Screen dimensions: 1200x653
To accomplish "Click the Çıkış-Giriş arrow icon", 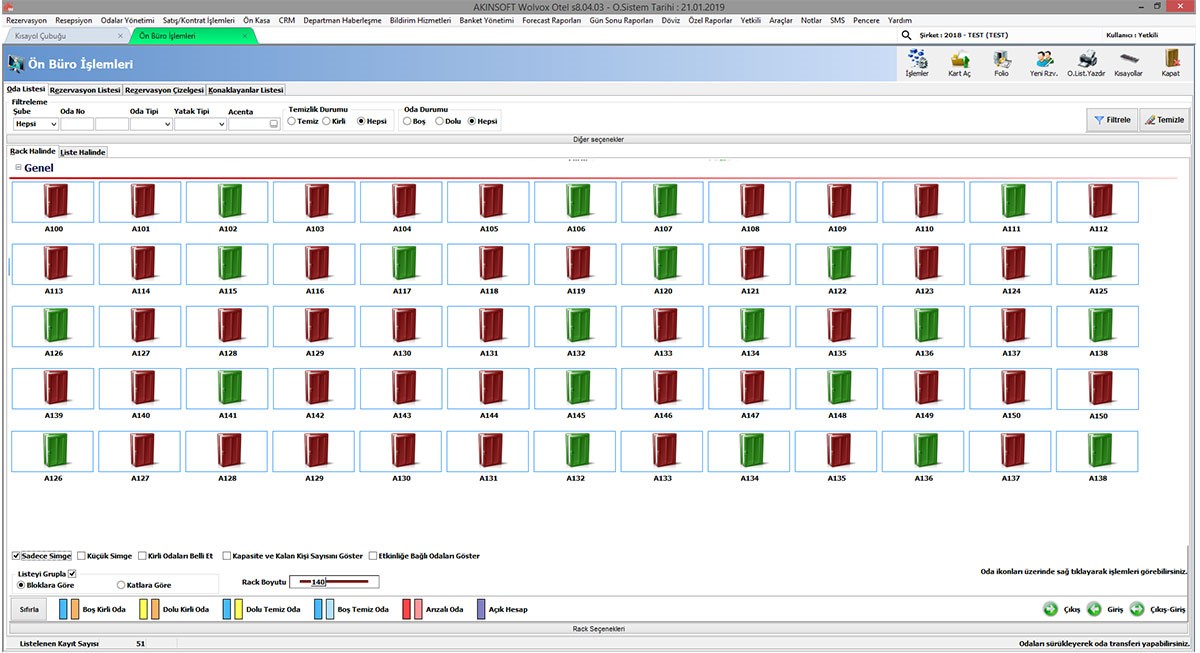I will pyautogui.click(x=1136, y=609).
